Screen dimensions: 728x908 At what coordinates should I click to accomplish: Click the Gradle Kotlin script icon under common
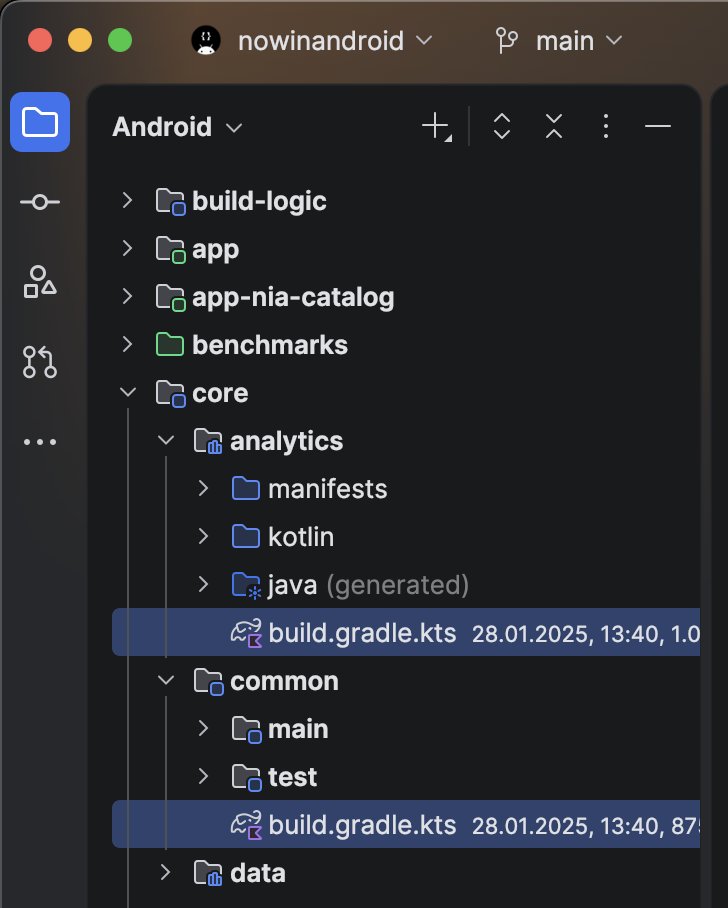(x=246, y=825)
